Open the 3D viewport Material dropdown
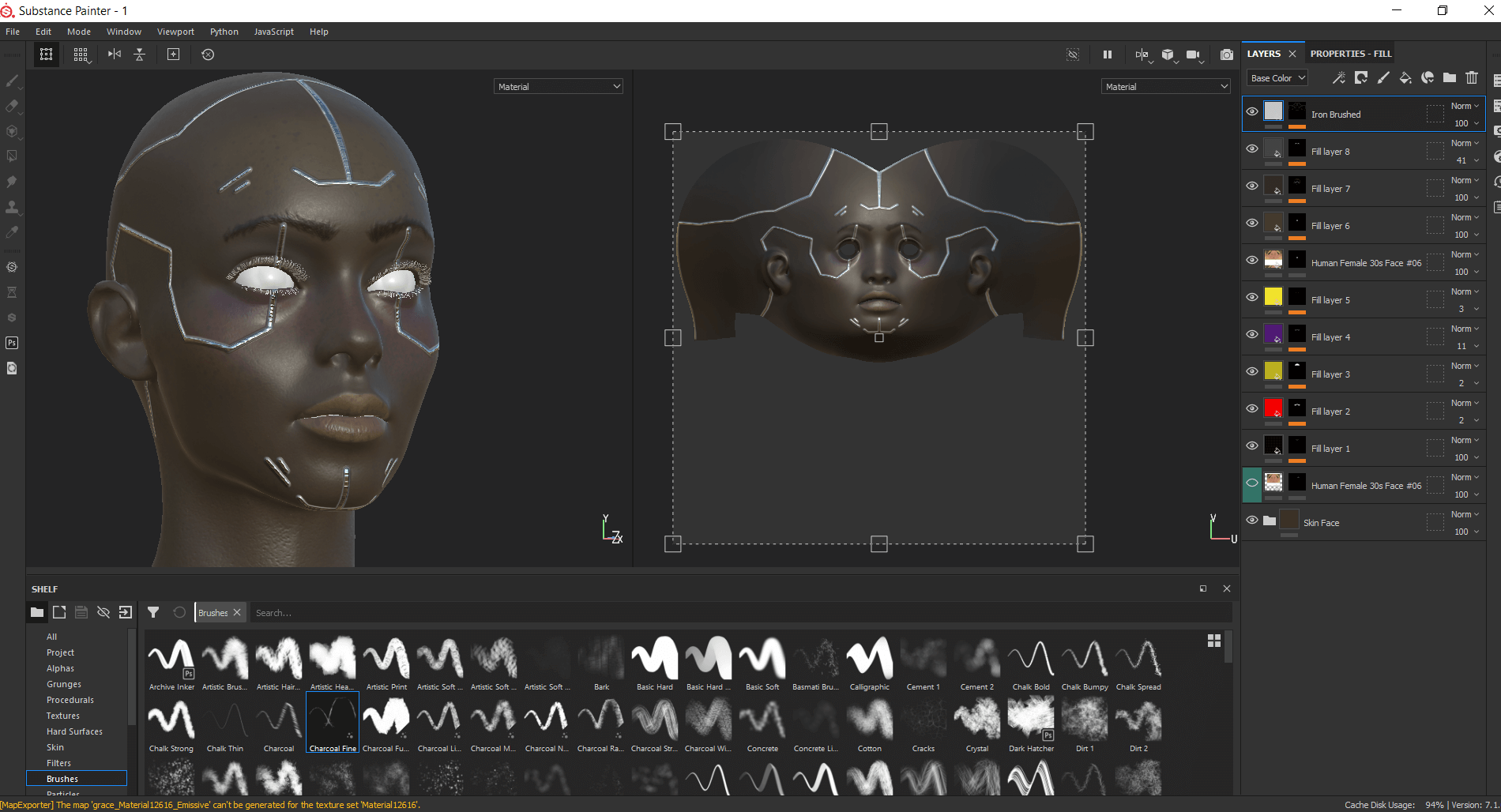Image resolution: width=1501 pixels, height=812 pixels. tap(559, 86)
